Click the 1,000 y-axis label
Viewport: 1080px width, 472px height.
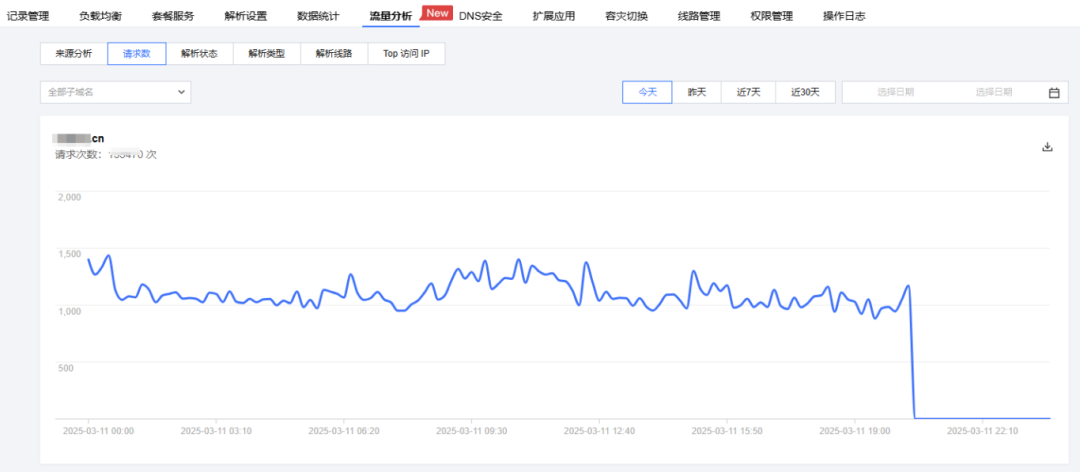click(68, 311)
